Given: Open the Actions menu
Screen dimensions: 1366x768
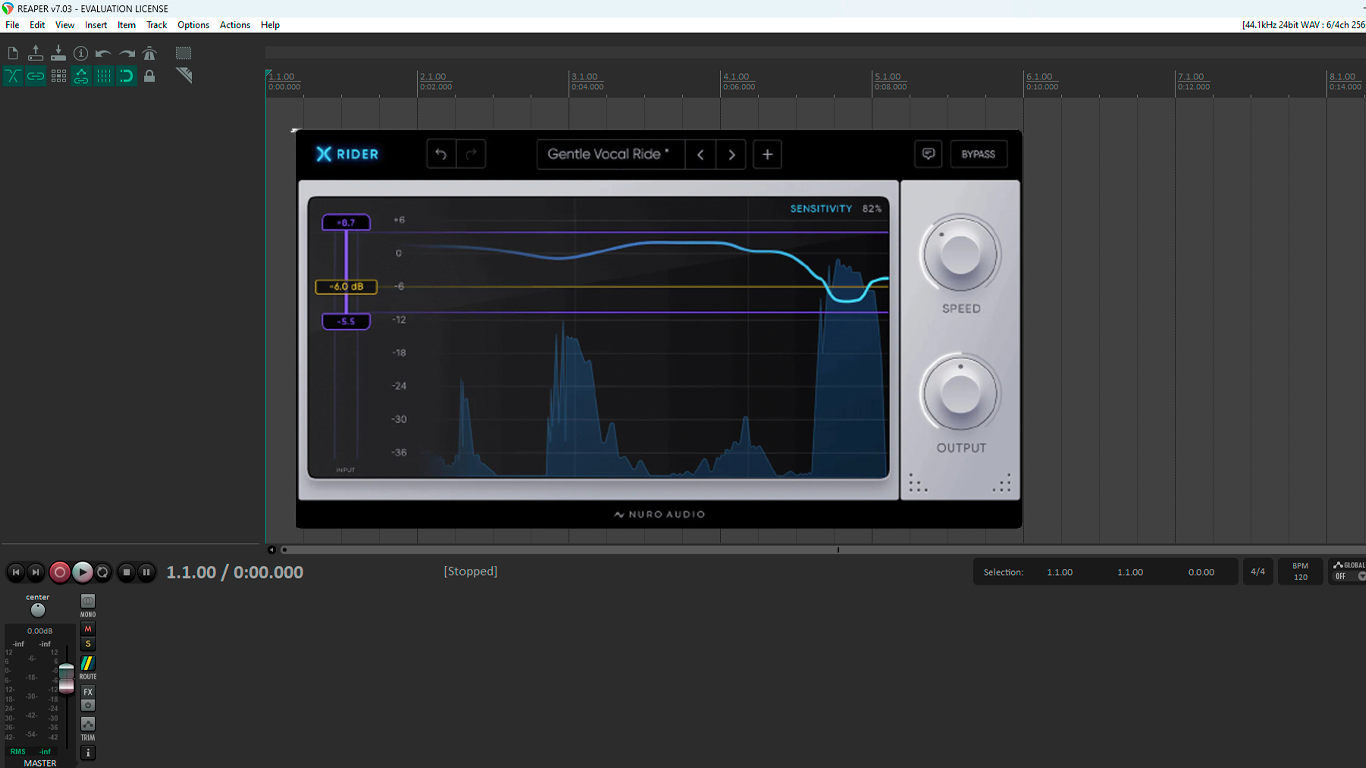Looking at the screenshot, I should pos(235,25).
